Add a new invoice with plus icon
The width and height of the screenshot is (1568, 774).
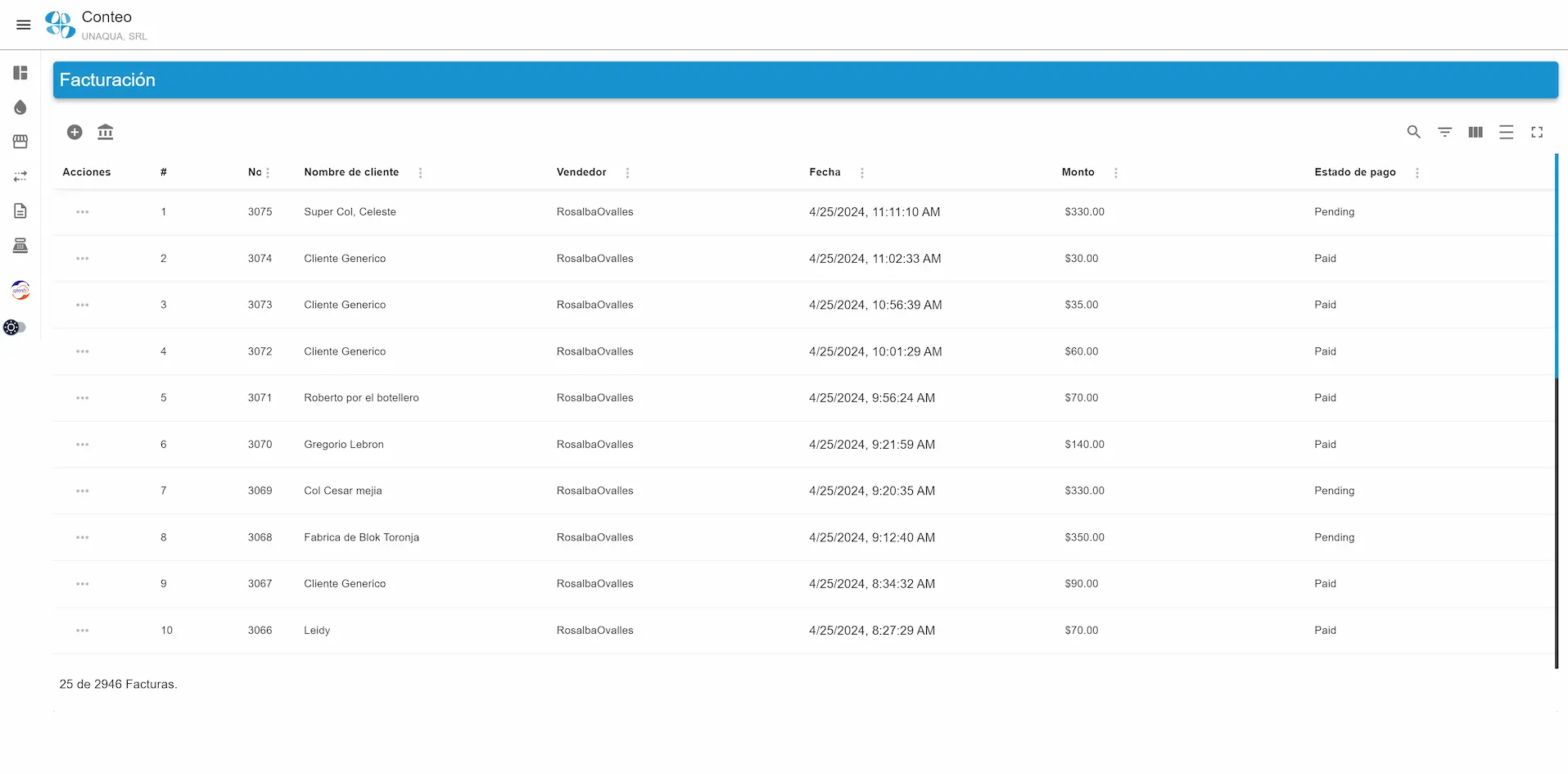click(x=75, y=132)
